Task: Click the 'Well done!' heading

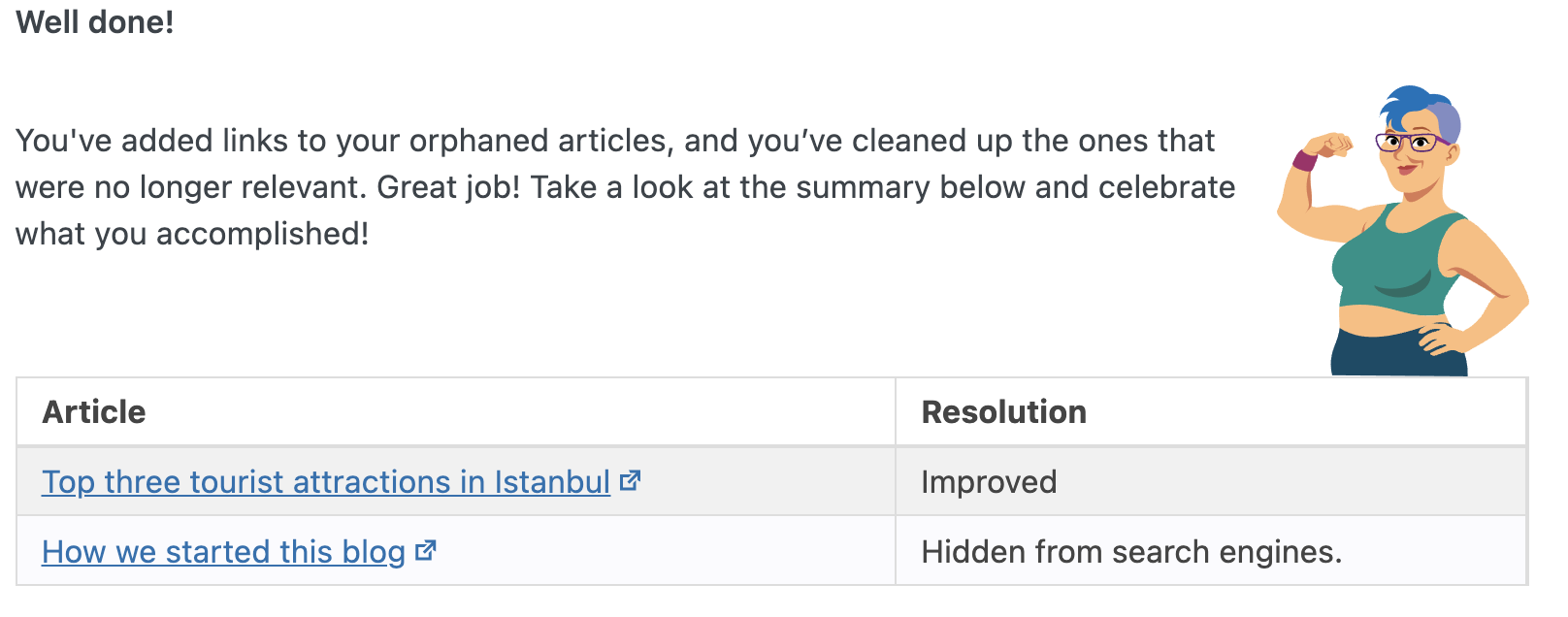Action: tap(95, 21)
